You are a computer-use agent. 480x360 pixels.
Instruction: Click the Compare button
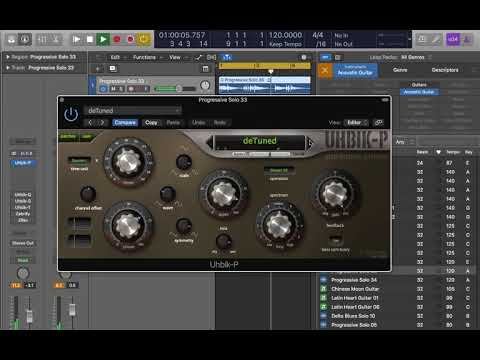click(125, 123)
